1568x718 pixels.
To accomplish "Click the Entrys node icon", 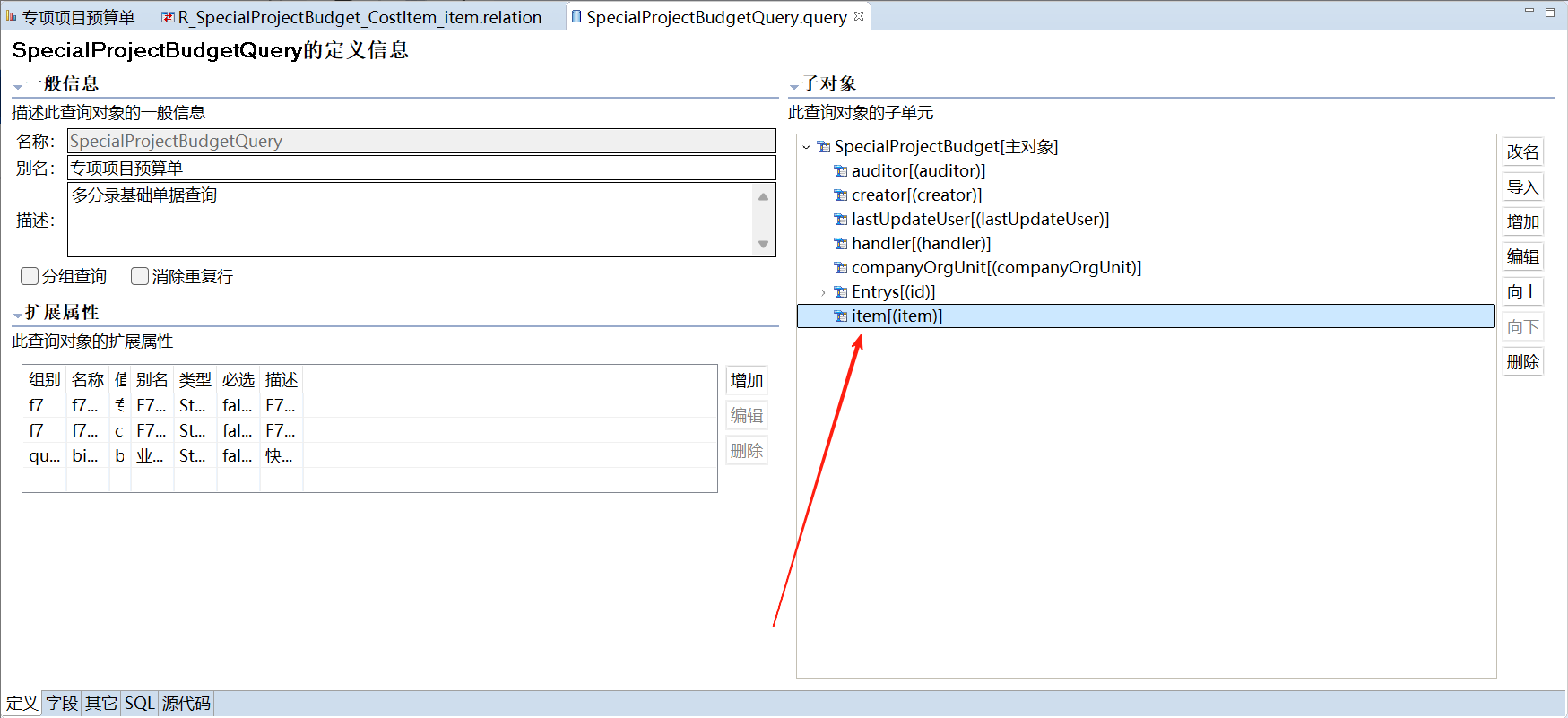I will point(840,292).
